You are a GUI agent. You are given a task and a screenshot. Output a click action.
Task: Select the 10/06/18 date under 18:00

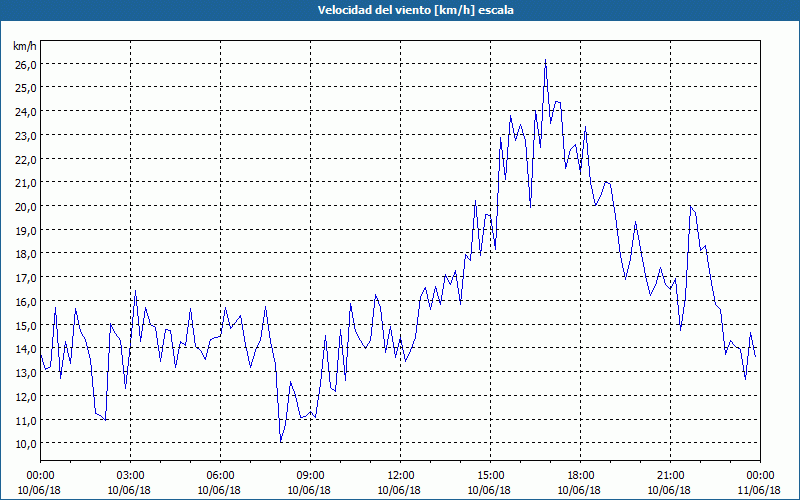tap(579, 490)
